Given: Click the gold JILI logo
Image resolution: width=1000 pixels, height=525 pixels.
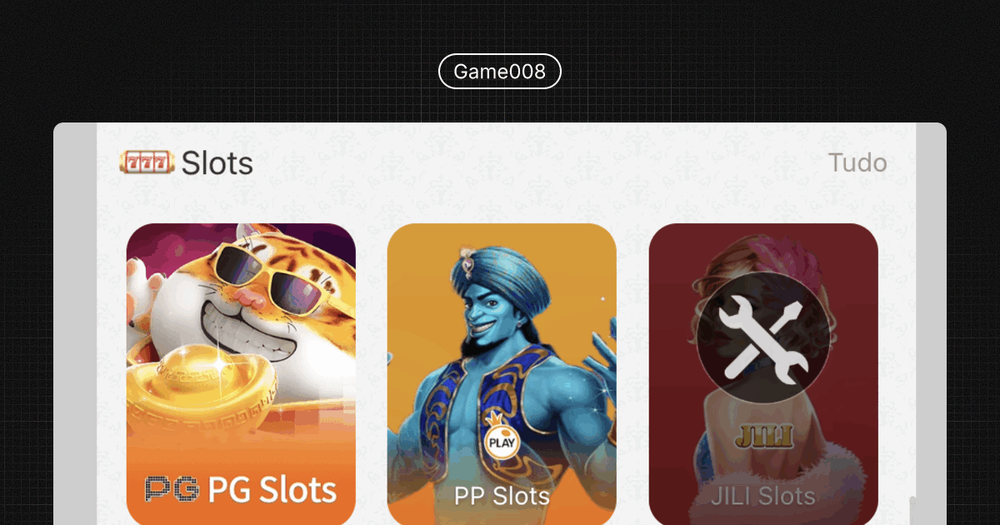Looking at the screenshot, I should click(x=763, y=436).
